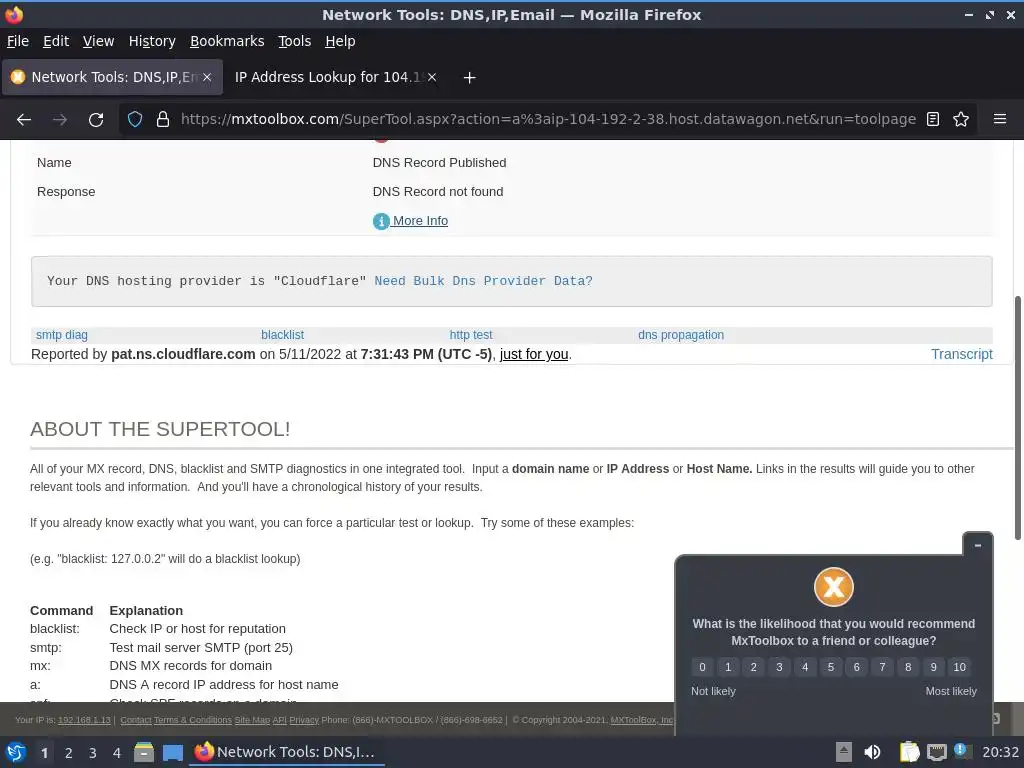Close the IP Address Lookup tab
Viewport: 1024px width, 768px height.
pyautogui.click(x=432, y=77)
